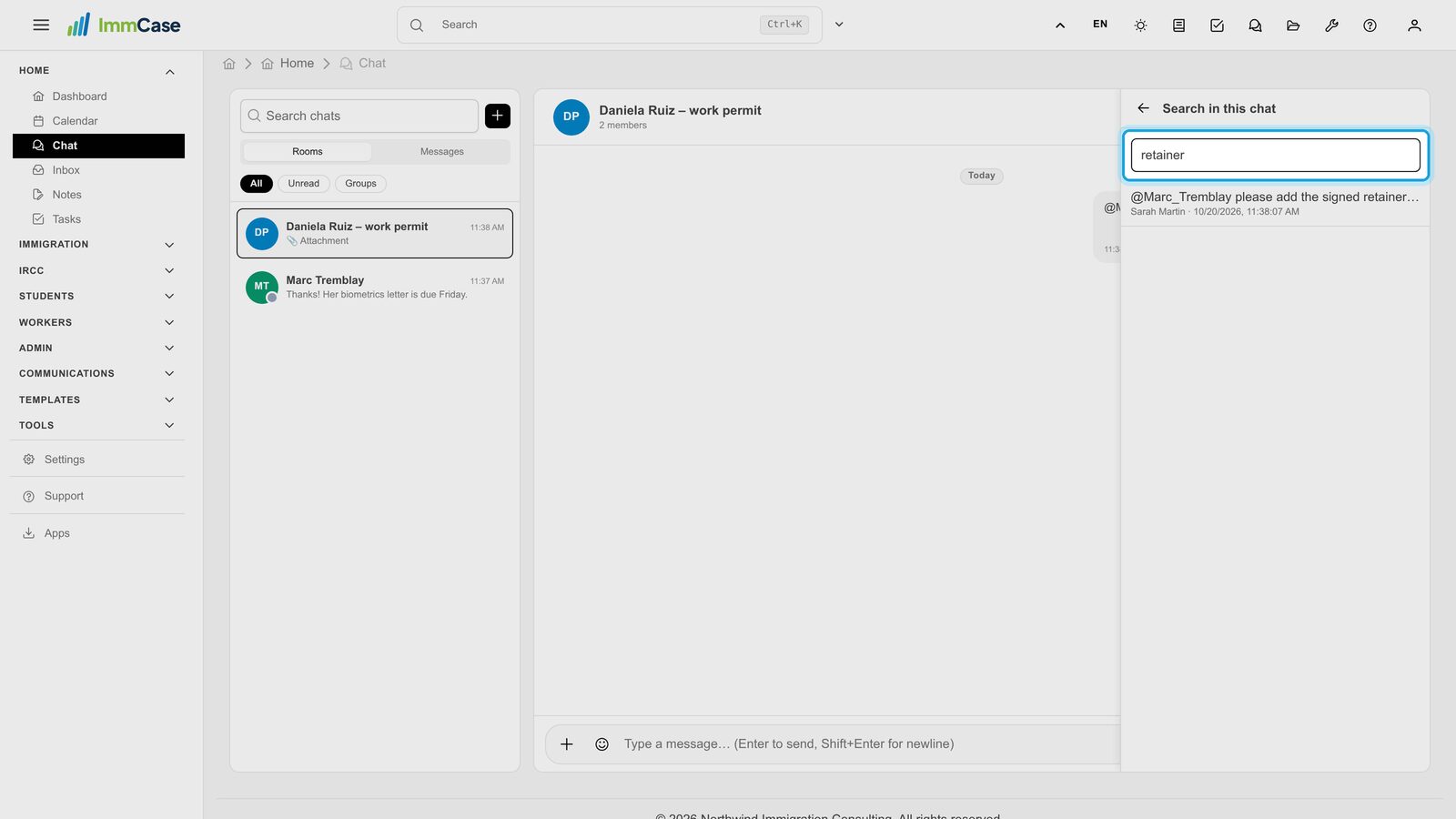The width and height of the screenshot is (1456, 819).
Task: Open the notes document icon in header
Action: click(x=1178, y=25)
